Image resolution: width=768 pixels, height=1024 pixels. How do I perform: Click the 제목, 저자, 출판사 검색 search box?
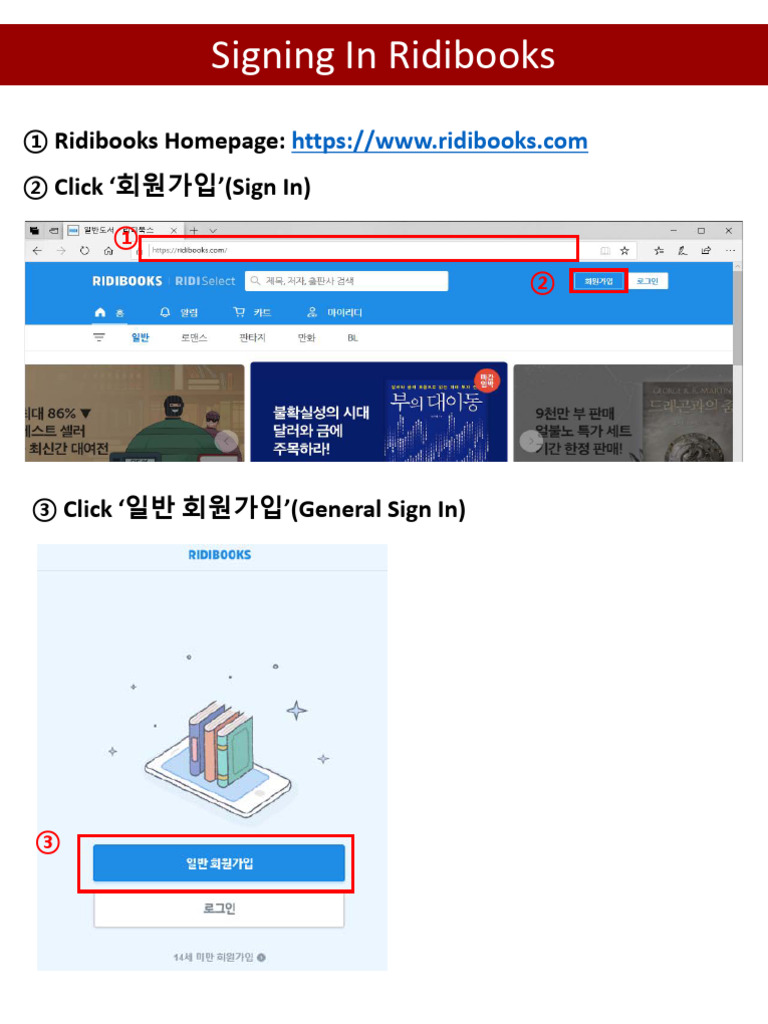(x=346, y=281)
